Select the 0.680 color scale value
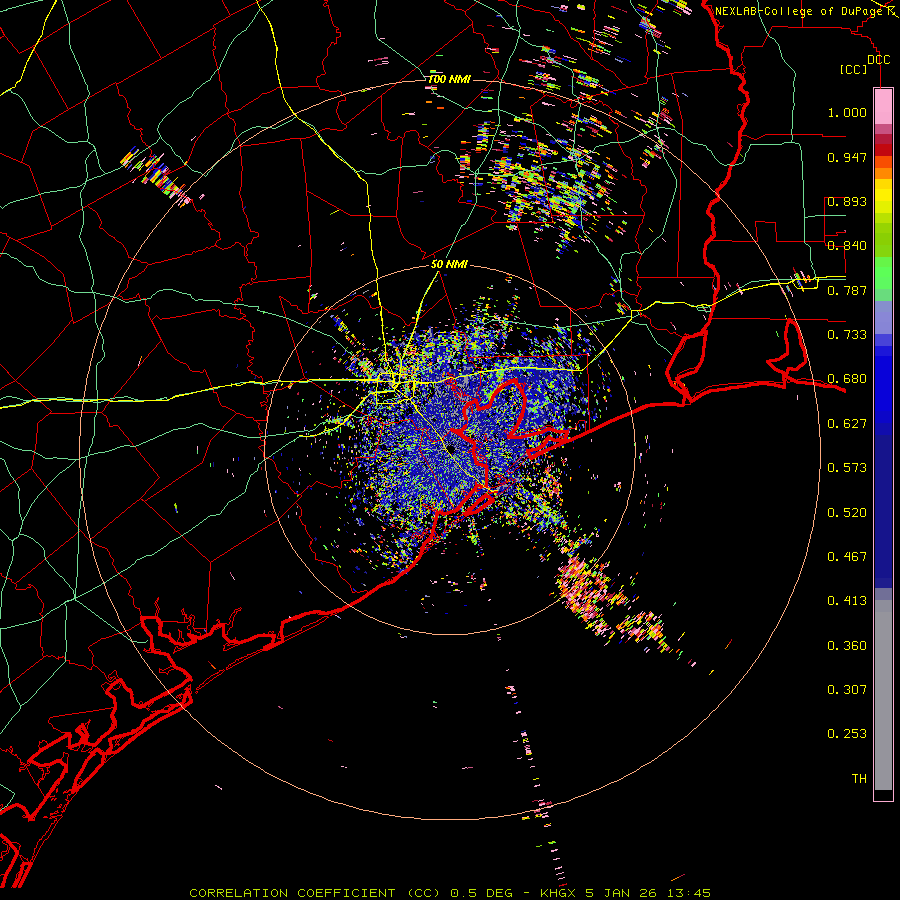The width and height of the screenshot is (900, 900). click(x=847, y=379)
